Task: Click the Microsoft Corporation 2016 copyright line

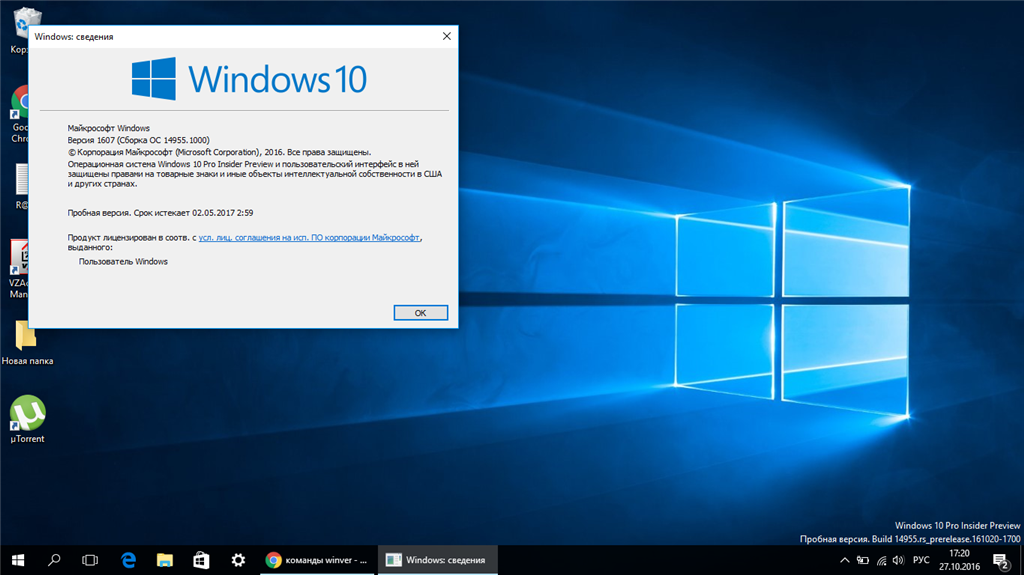Action: pos(219,152)
